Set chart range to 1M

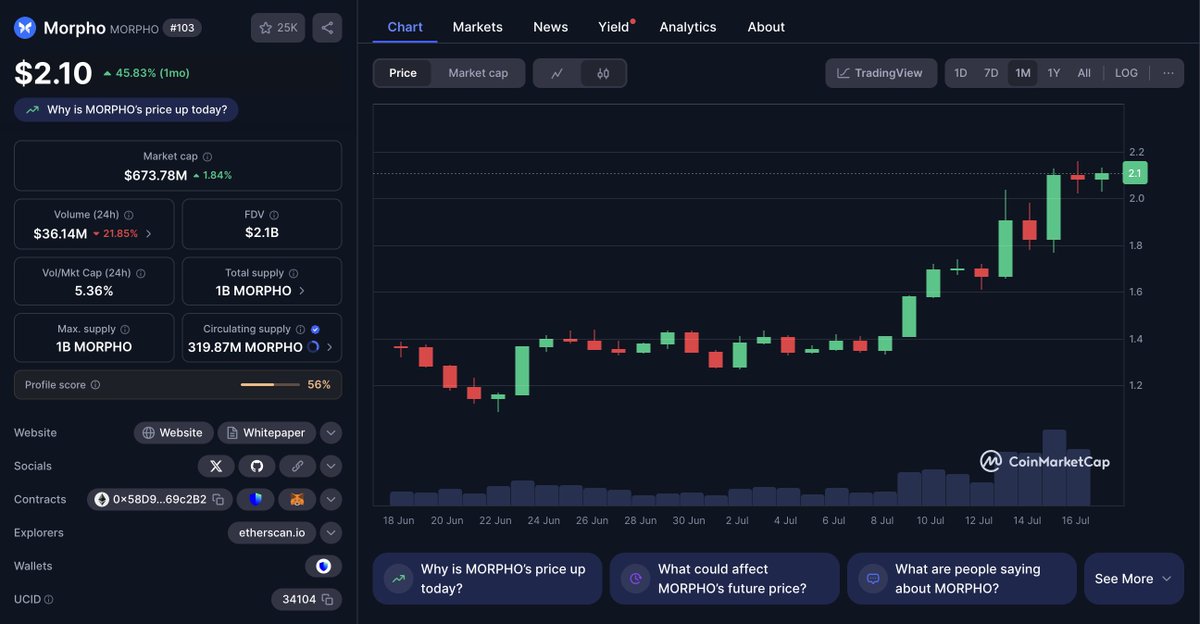coord(1022,73)
